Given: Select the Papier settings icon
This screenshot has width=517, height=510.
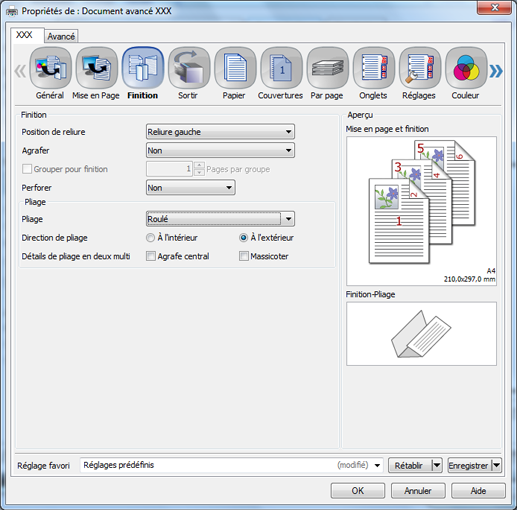Looking at the screenshot, I should click(x=235, y=68).
